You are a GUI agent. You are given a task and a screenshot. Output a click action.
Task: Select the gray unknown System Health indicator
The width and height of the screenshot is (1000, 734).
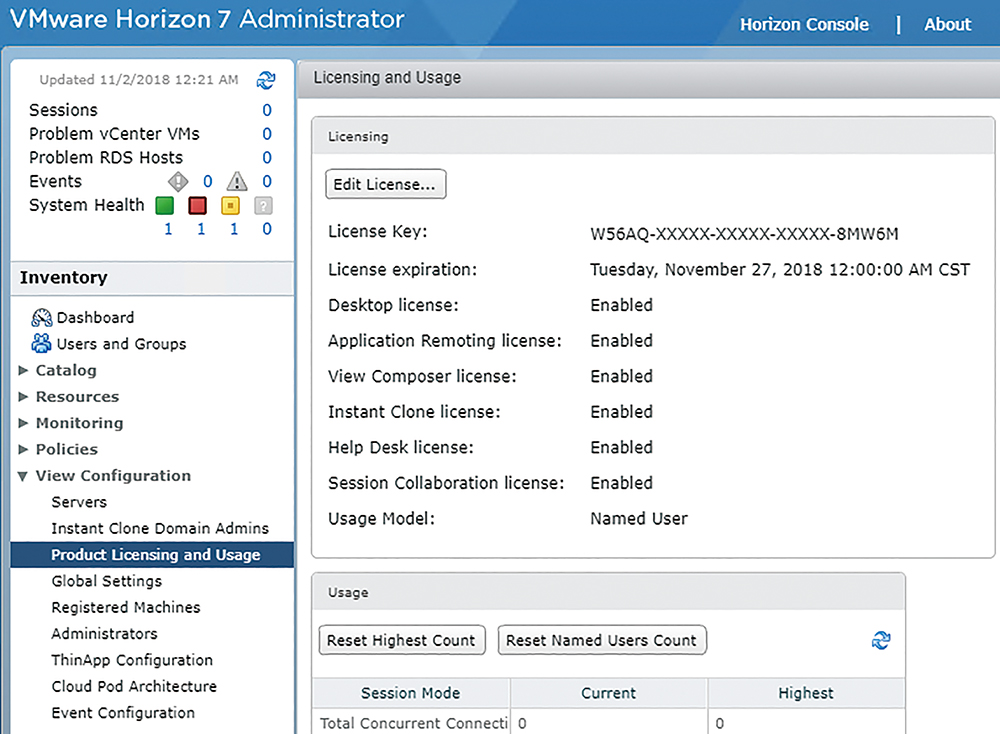coord(263,205)
